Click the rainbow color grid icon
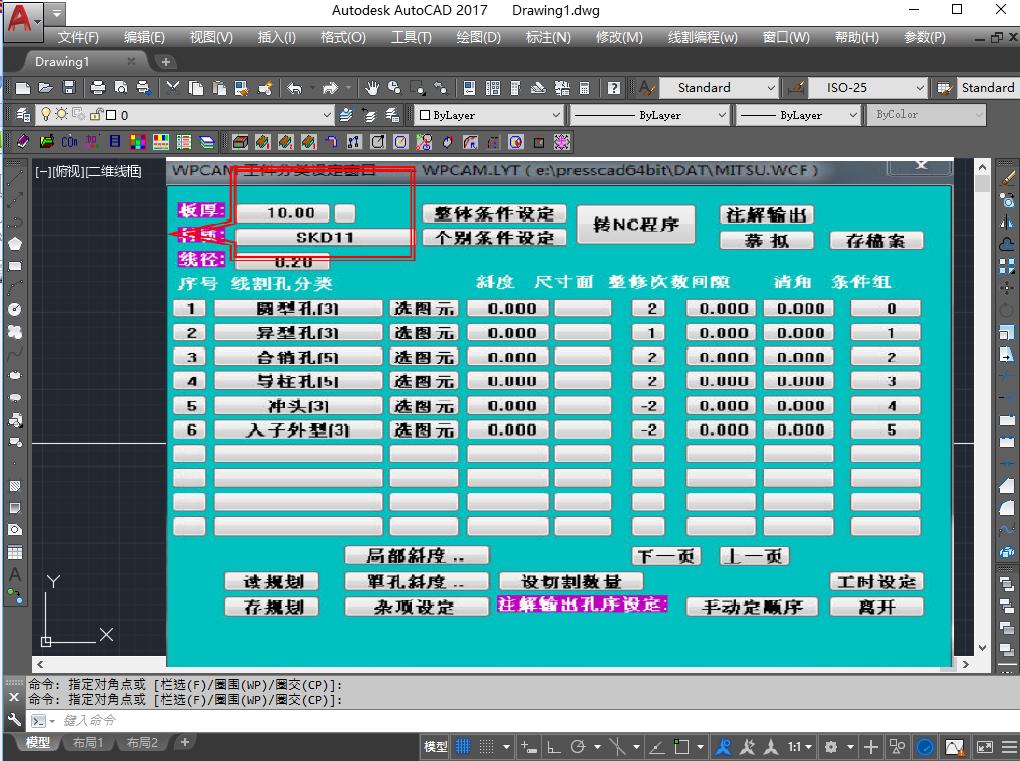Viewport: 1020px width, 761px height. (137, 142)
